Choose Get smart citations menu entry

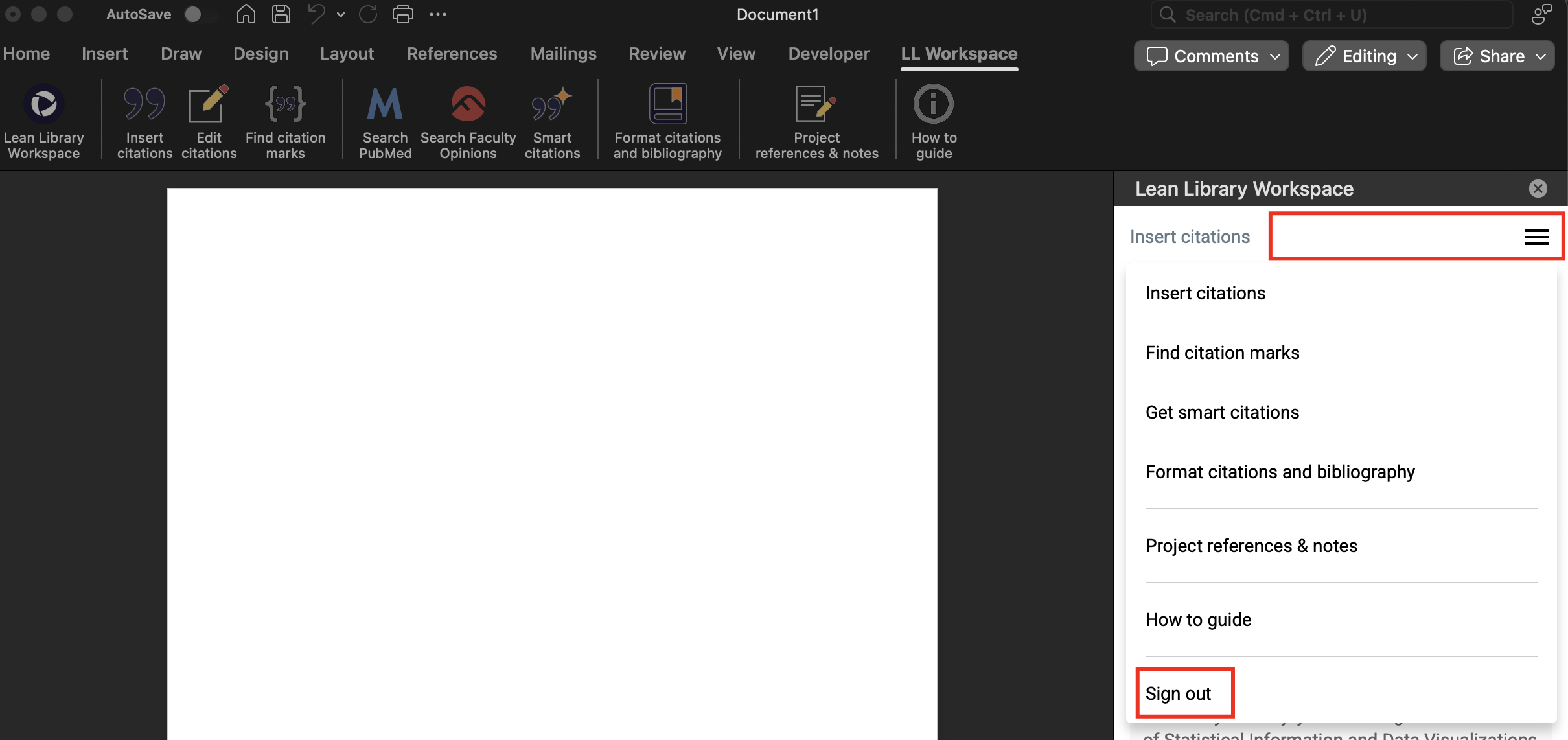1221,412
